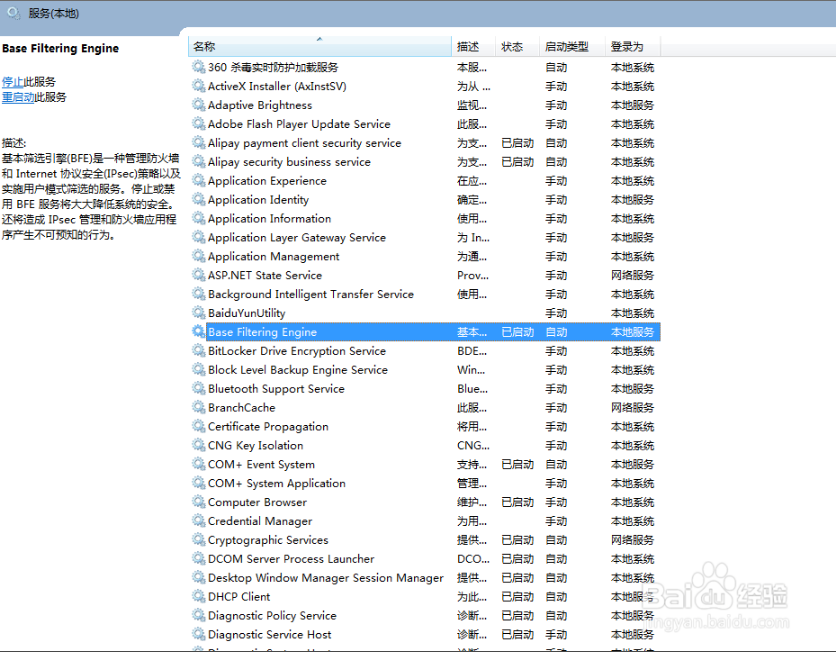Click the gear icon next to BranchCache
Image resolution: width=836 pixels, height=652 pixels.
point(197,407)
